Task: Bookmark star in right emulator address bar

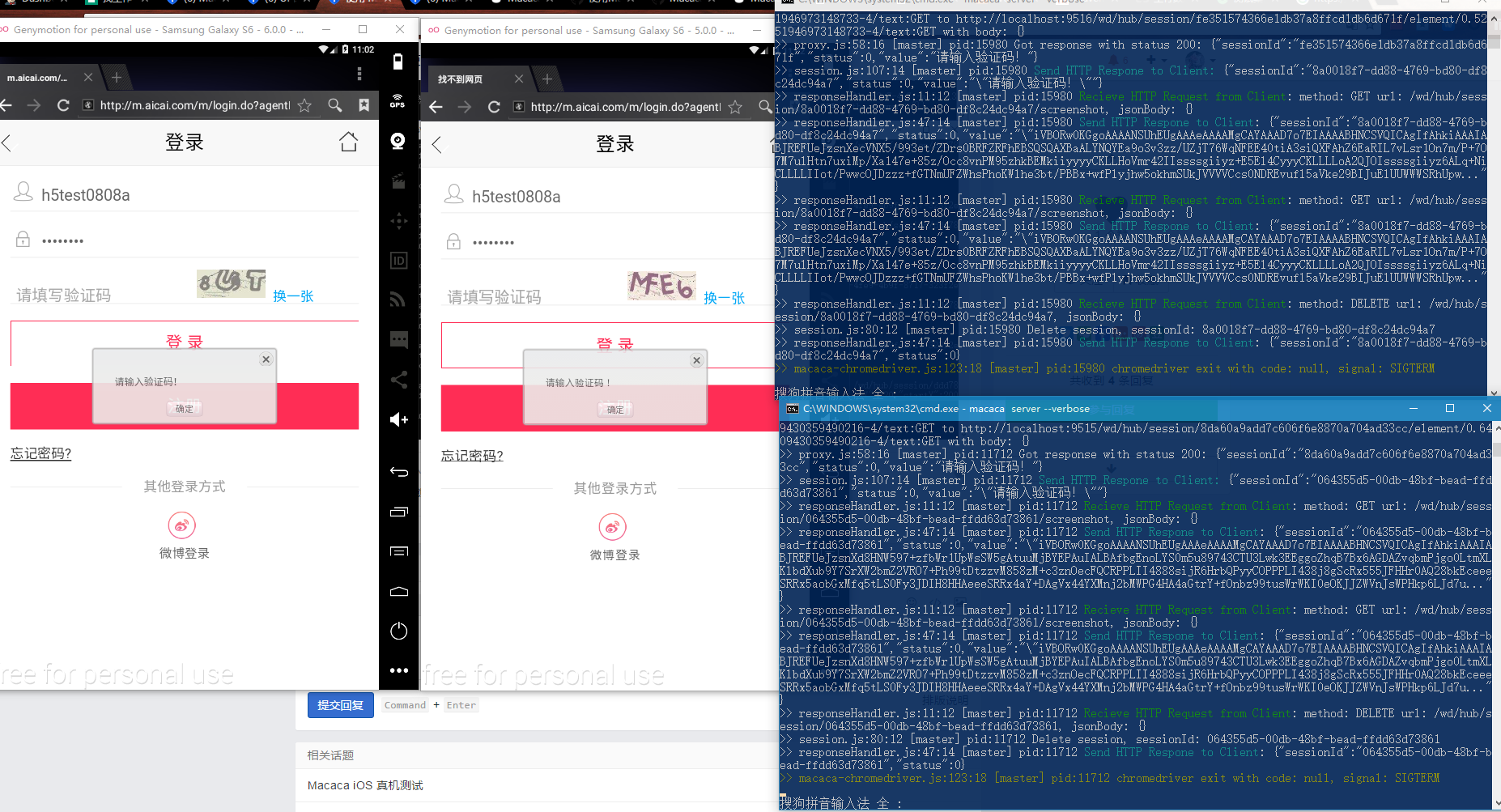Action: point(735,107)
